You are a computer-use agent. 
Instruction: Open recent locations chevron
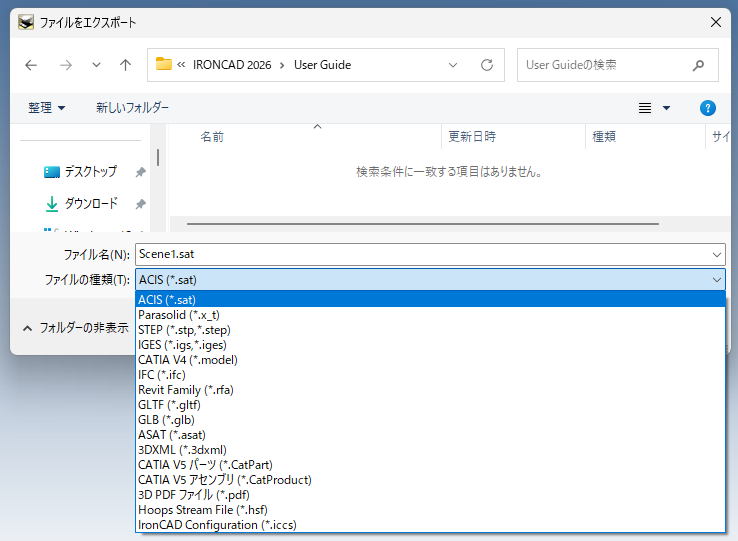click(x=96, y=65)
